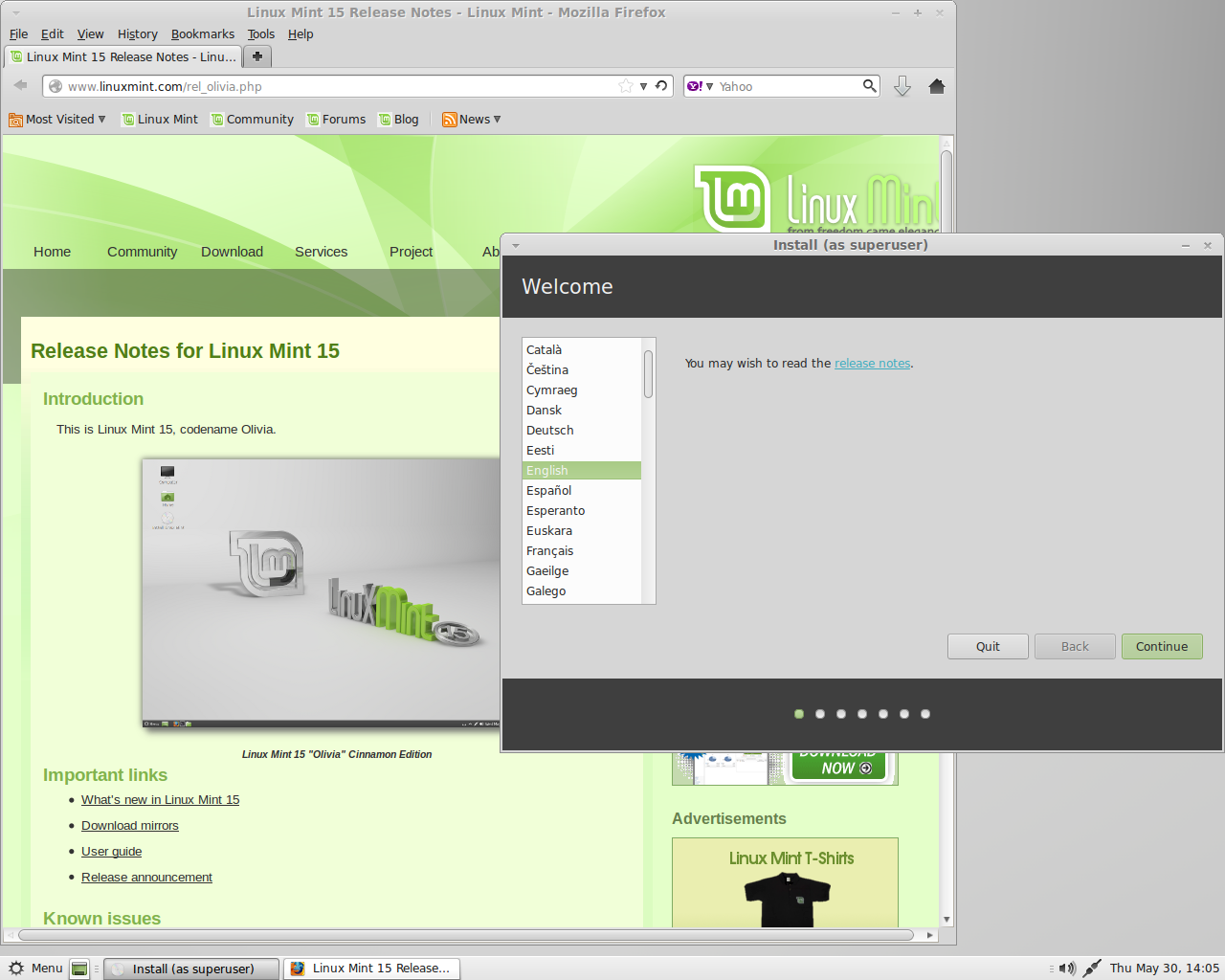Select Deutsch in the language list
Viewport: 1225px width, 980px height.
point(582,431)
